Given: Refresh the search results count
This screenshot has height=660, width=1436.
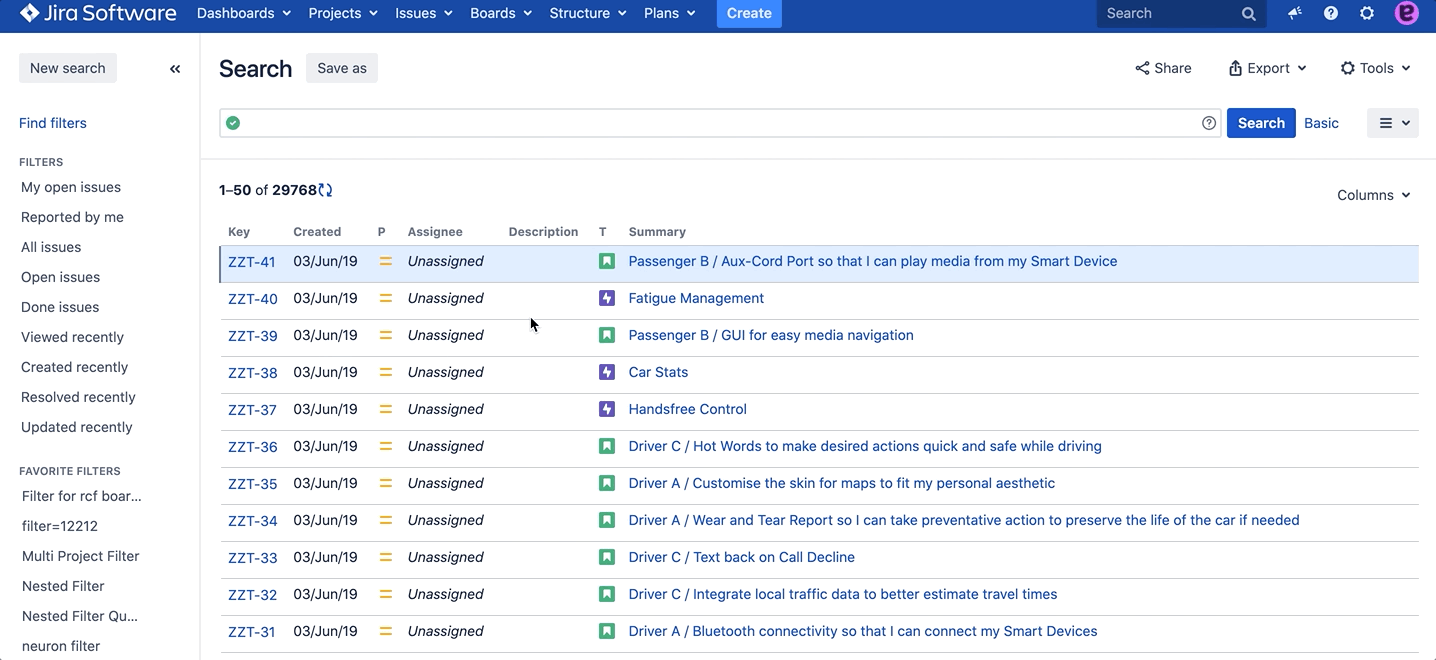Looking at the screenshot, I should (325, 190).
